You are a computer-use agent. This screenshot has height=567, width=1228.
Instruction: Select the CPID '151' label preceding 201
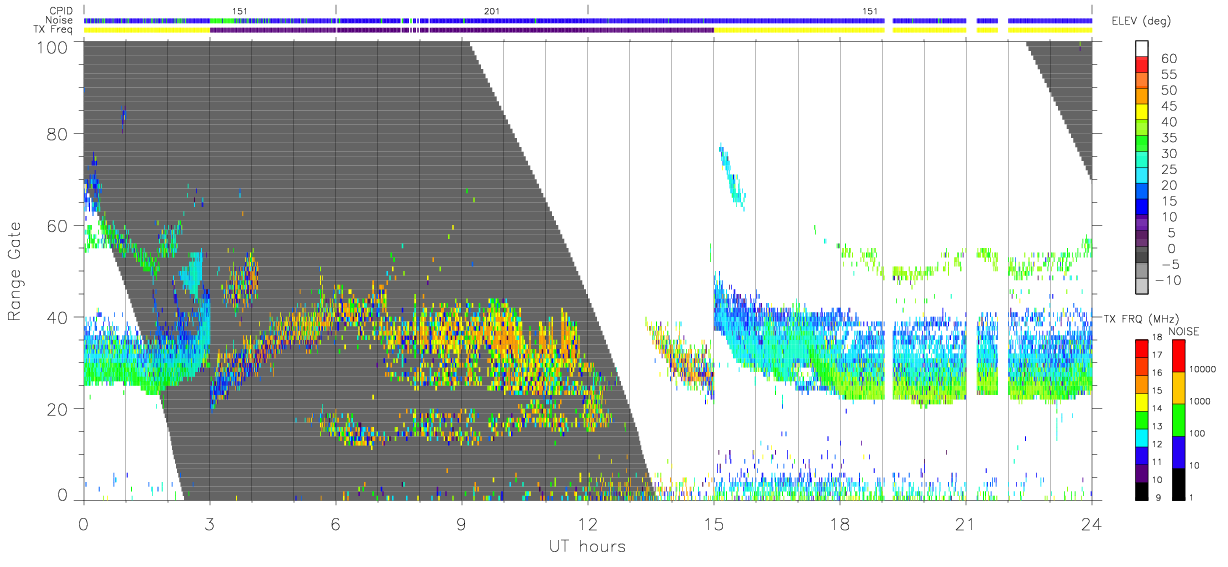(239, 10)
